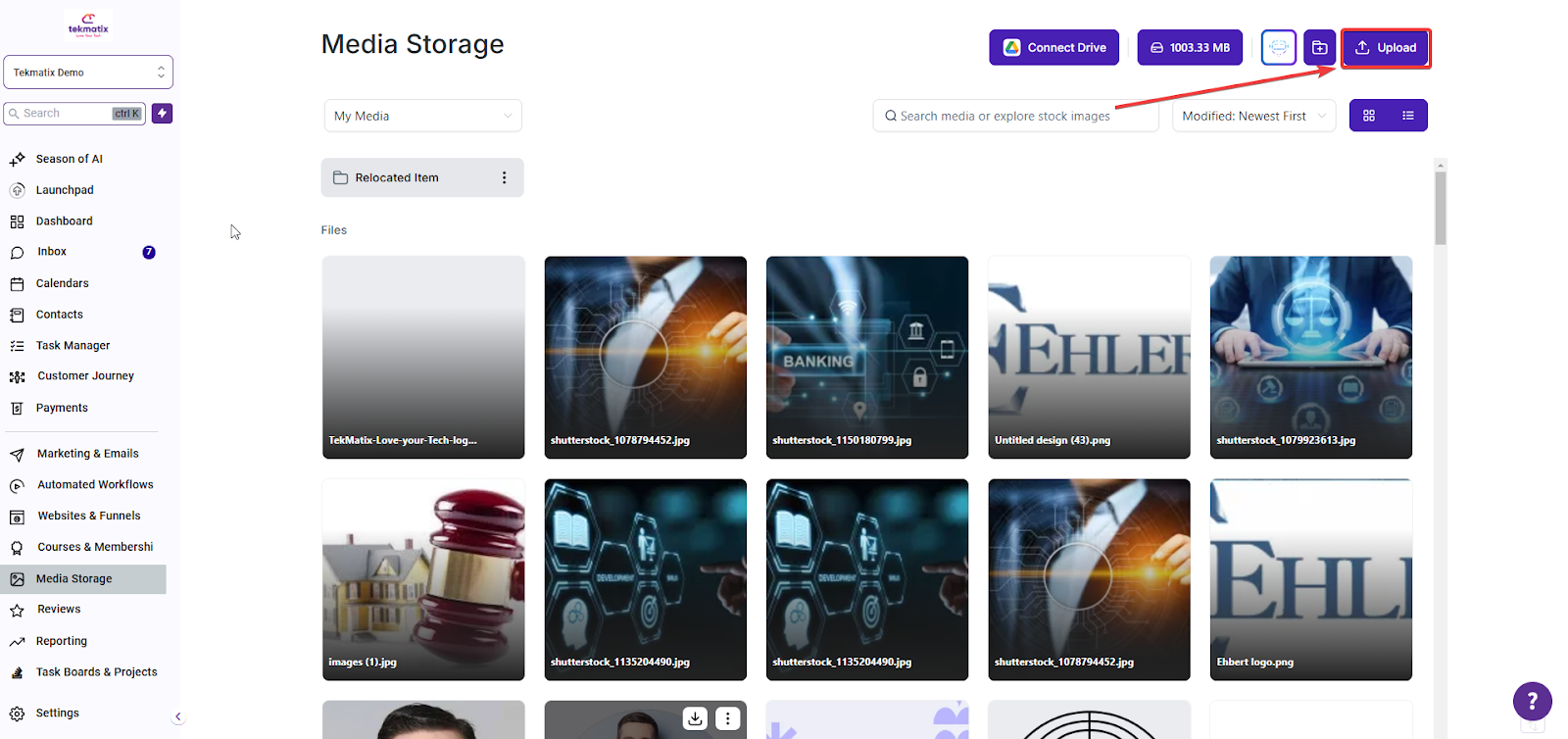Click the Courses & Membership icon
The height and width of the screenshot is (739, 1568).
coord(17,548)
